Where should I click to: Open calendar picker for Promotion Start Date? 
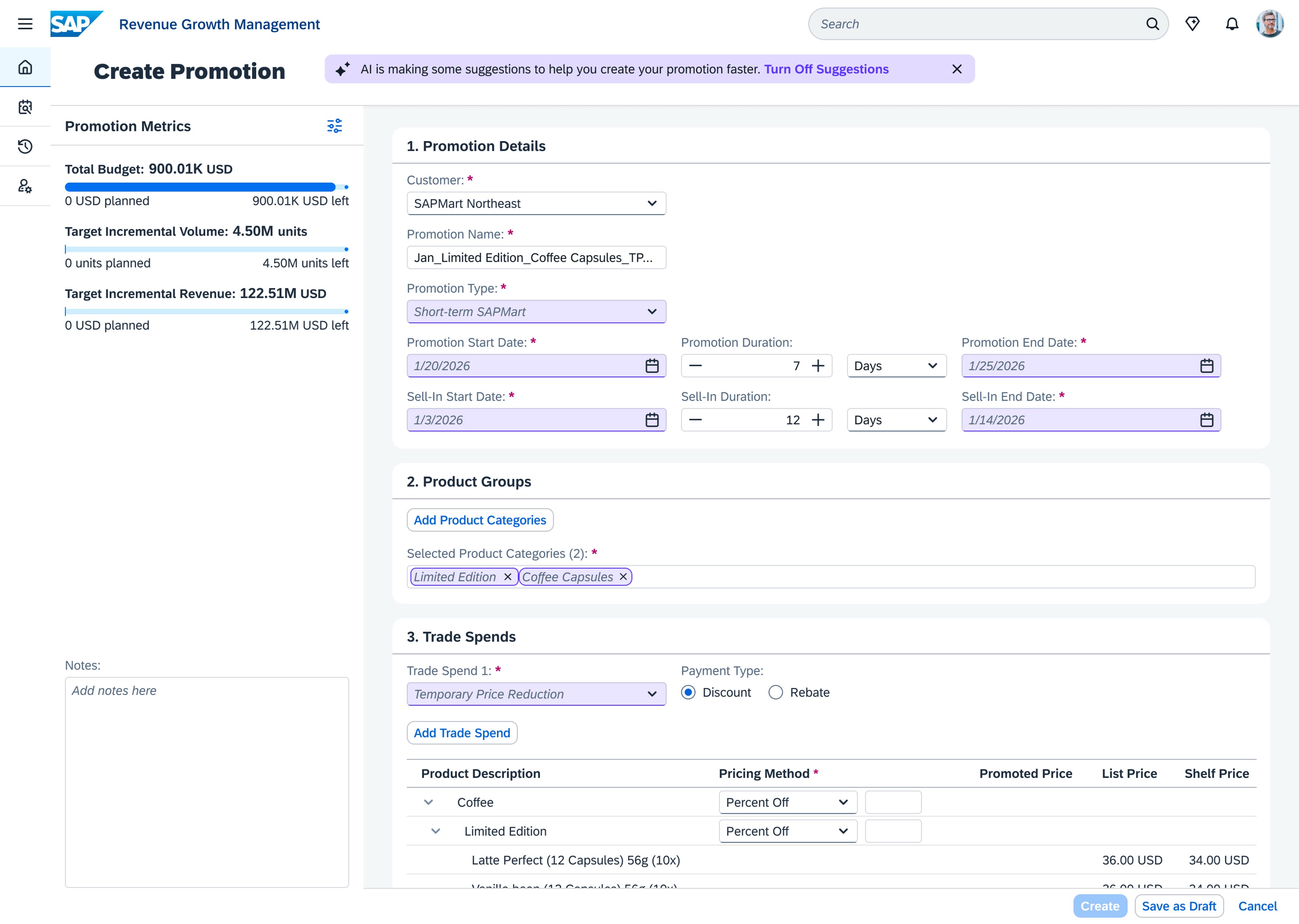coord(651,366)
